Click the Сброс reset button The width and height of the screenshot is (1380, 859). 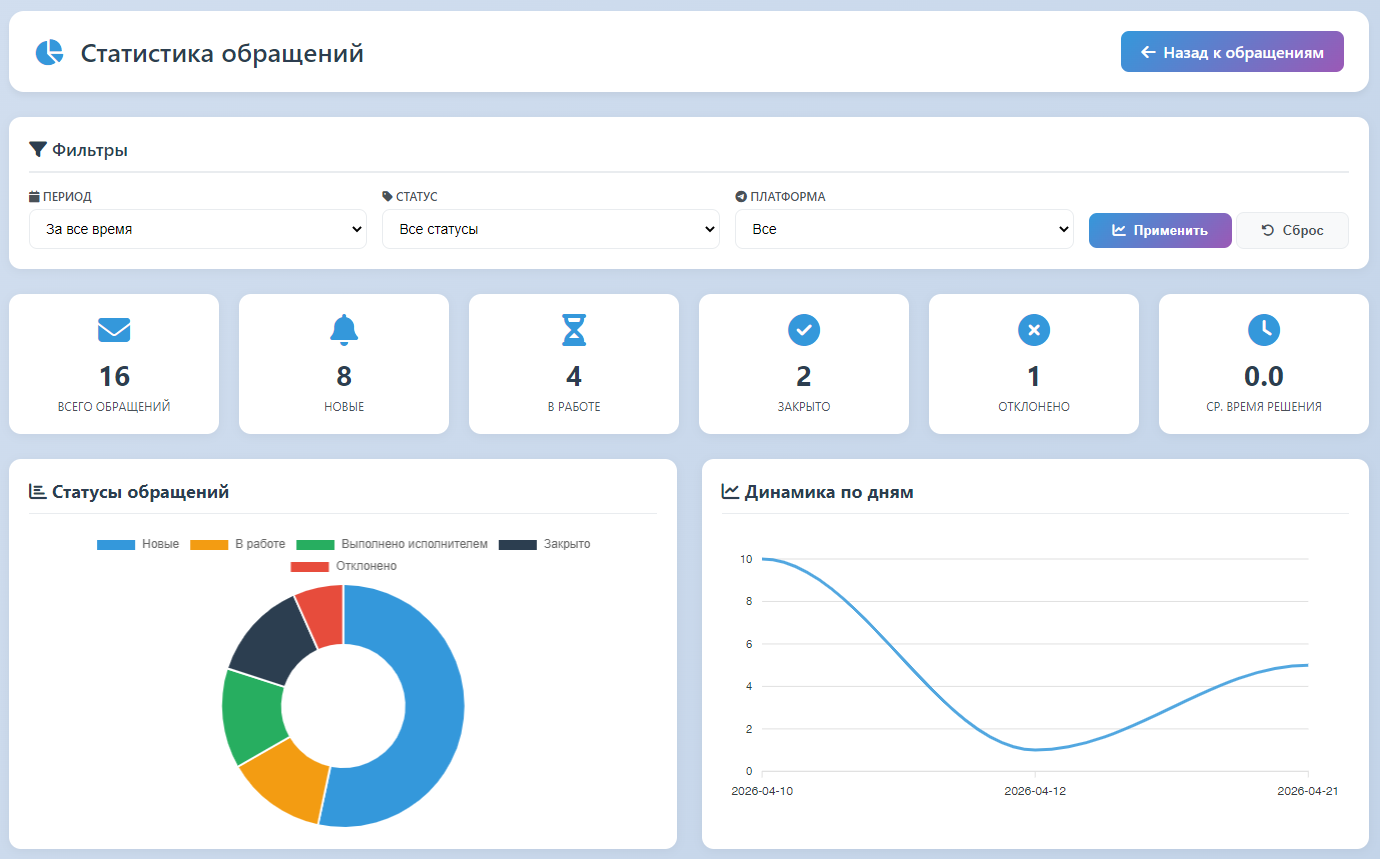pyautogui.click(x=1292, y=230)
